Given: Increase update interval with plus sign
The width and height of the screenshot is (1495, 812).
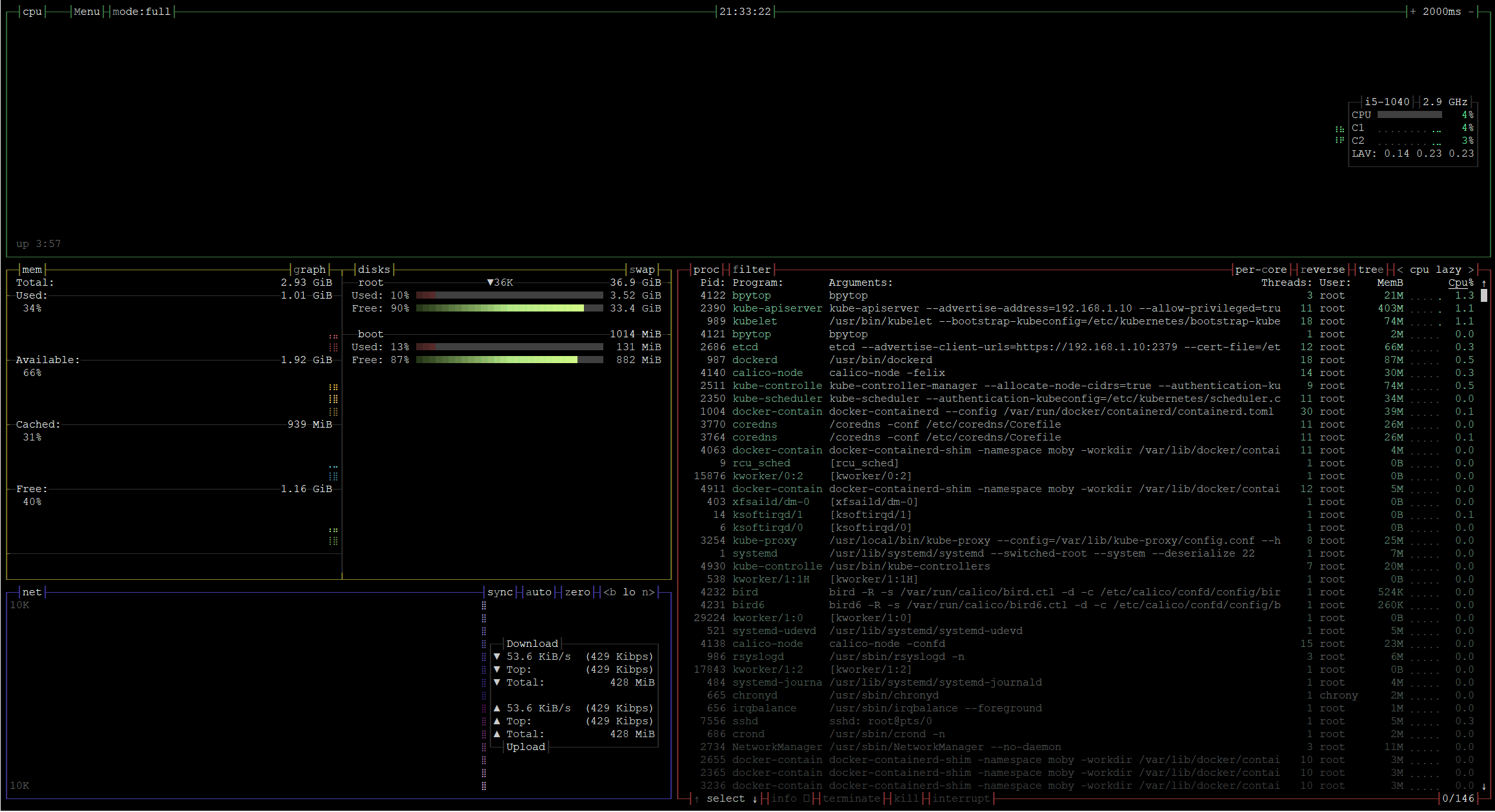Looking at the screenshot, I should [x=1413, y=12].
